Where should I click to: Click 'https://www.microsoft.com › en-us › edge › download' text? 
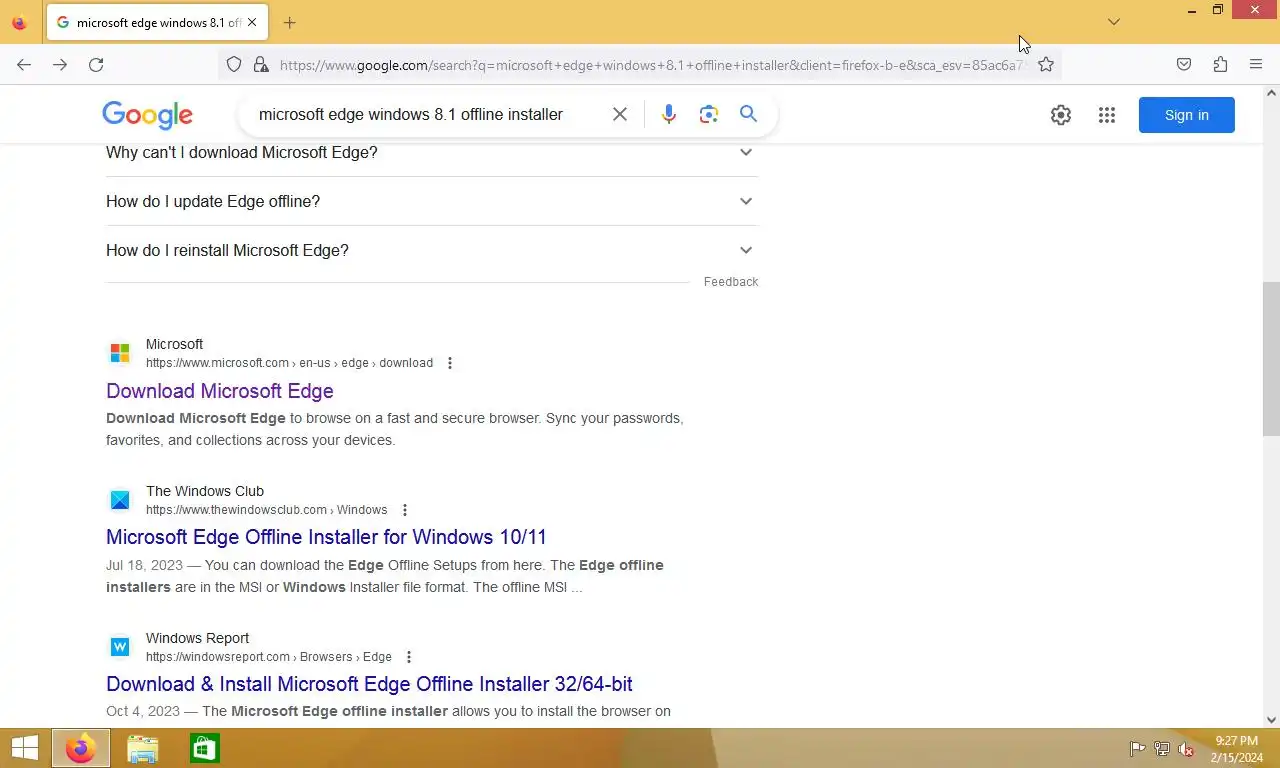289,363
